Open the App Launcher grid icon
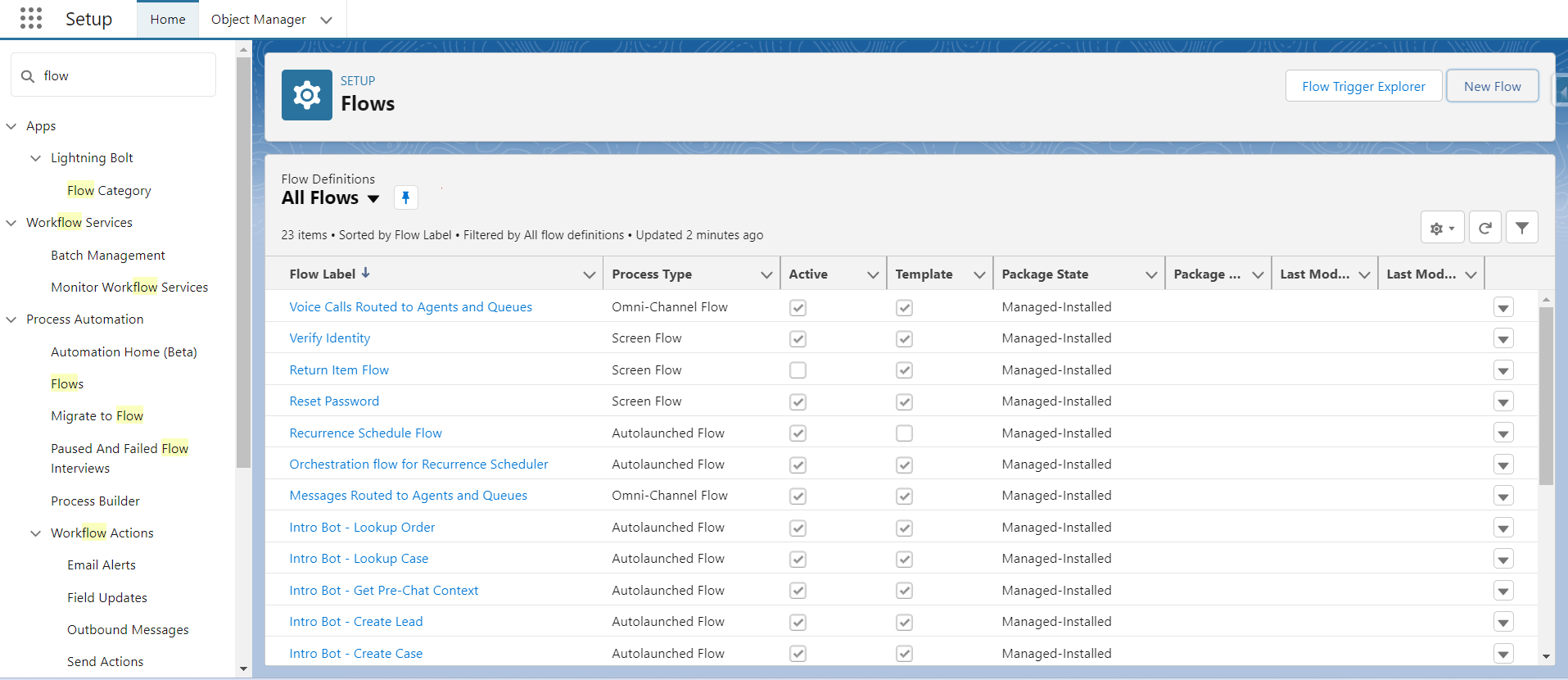 [x=30, y=18]
